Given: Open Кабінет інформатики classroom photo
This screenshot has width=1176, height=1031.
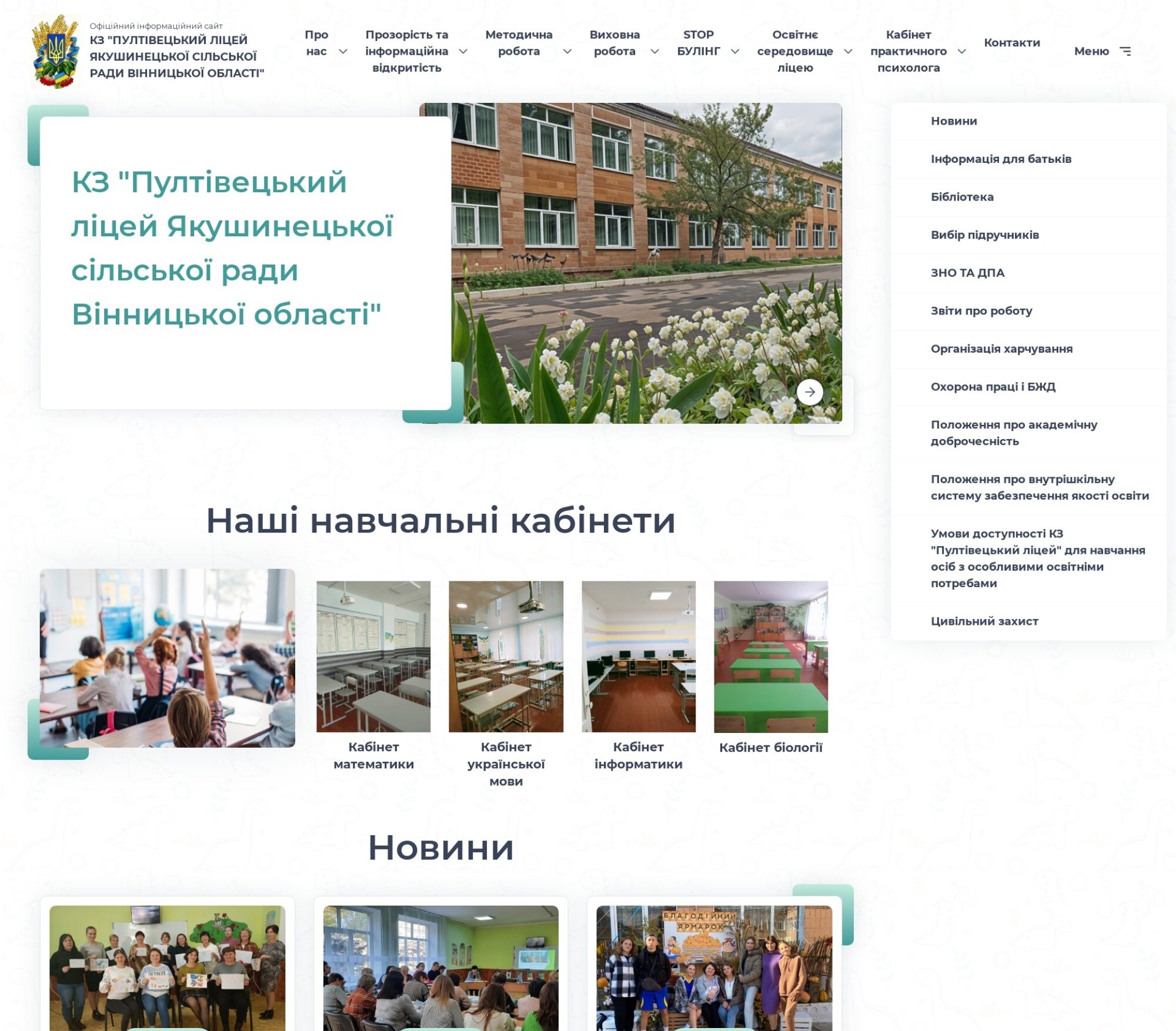Looking at the screenshot, I should coord(638,657).
